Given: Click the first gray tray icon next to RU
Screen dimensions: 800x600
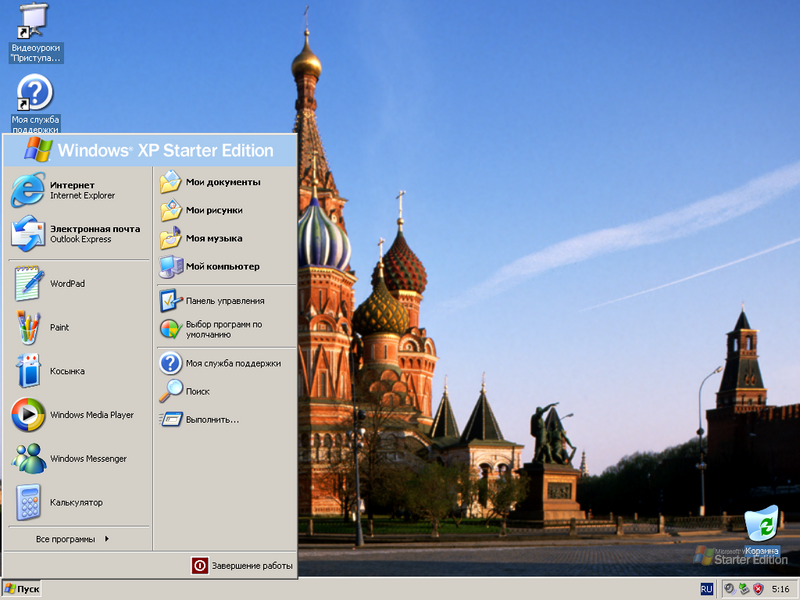Looking at the screenshot, I should click(729, 589).
